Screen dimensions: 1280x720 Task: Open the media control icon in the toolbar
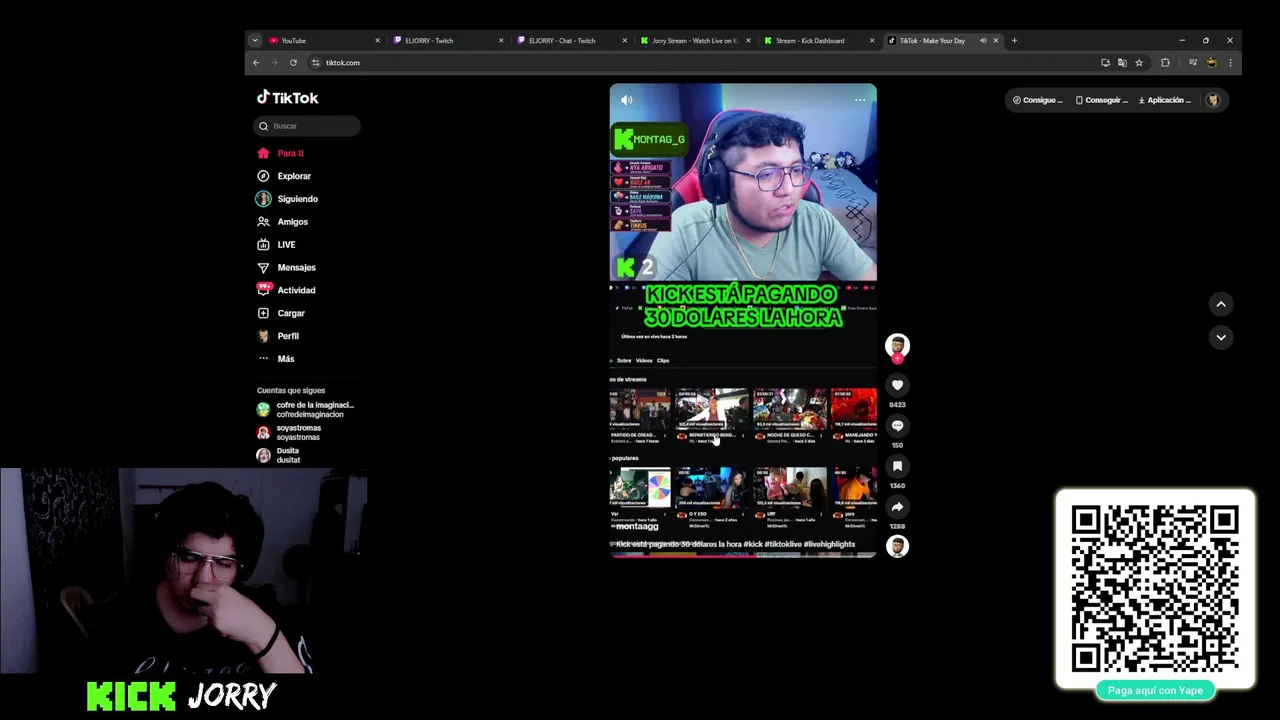(1192, 63)
